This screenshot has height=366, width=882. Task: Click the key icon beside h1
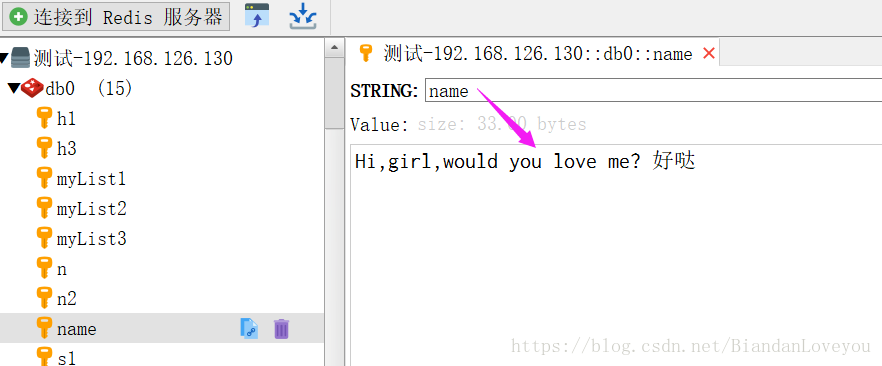[44, 119]
